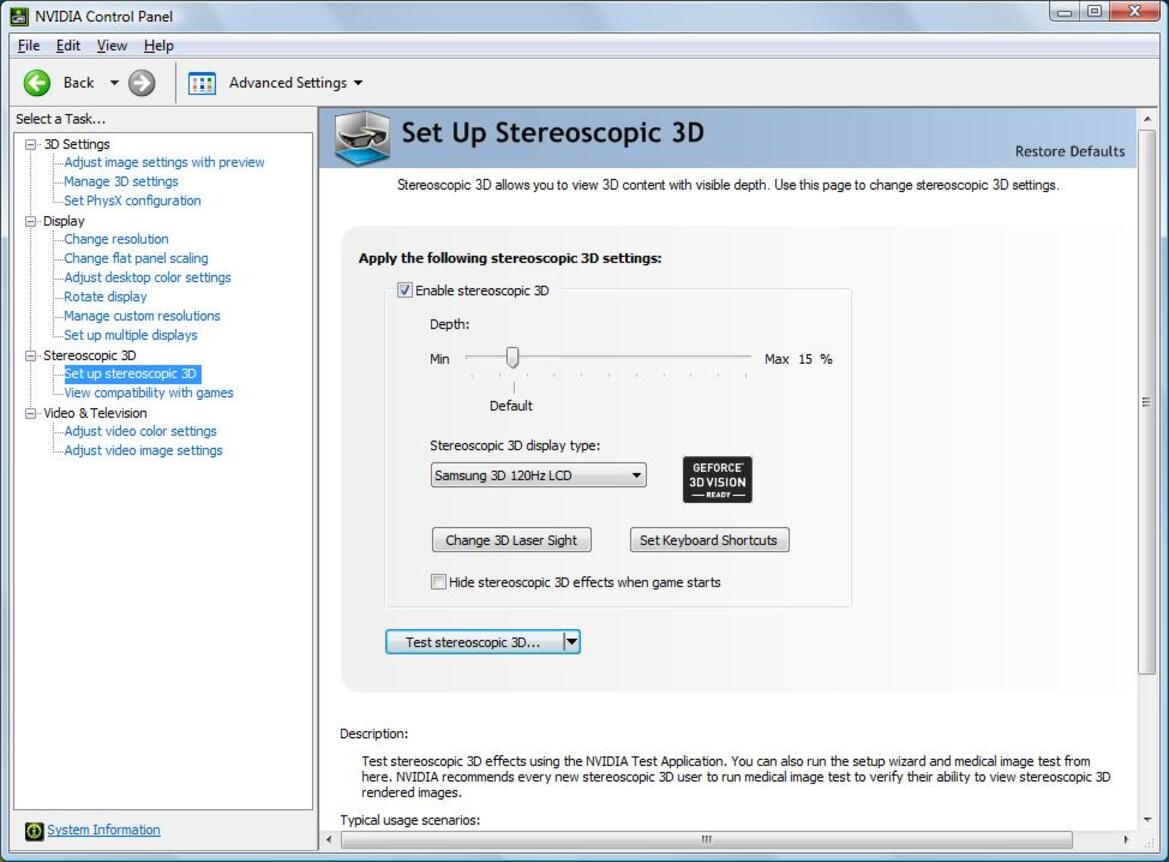This screenshot has width=1169, height=862.
Task: Select Set up multiple displays task
Action: point(130,335)
